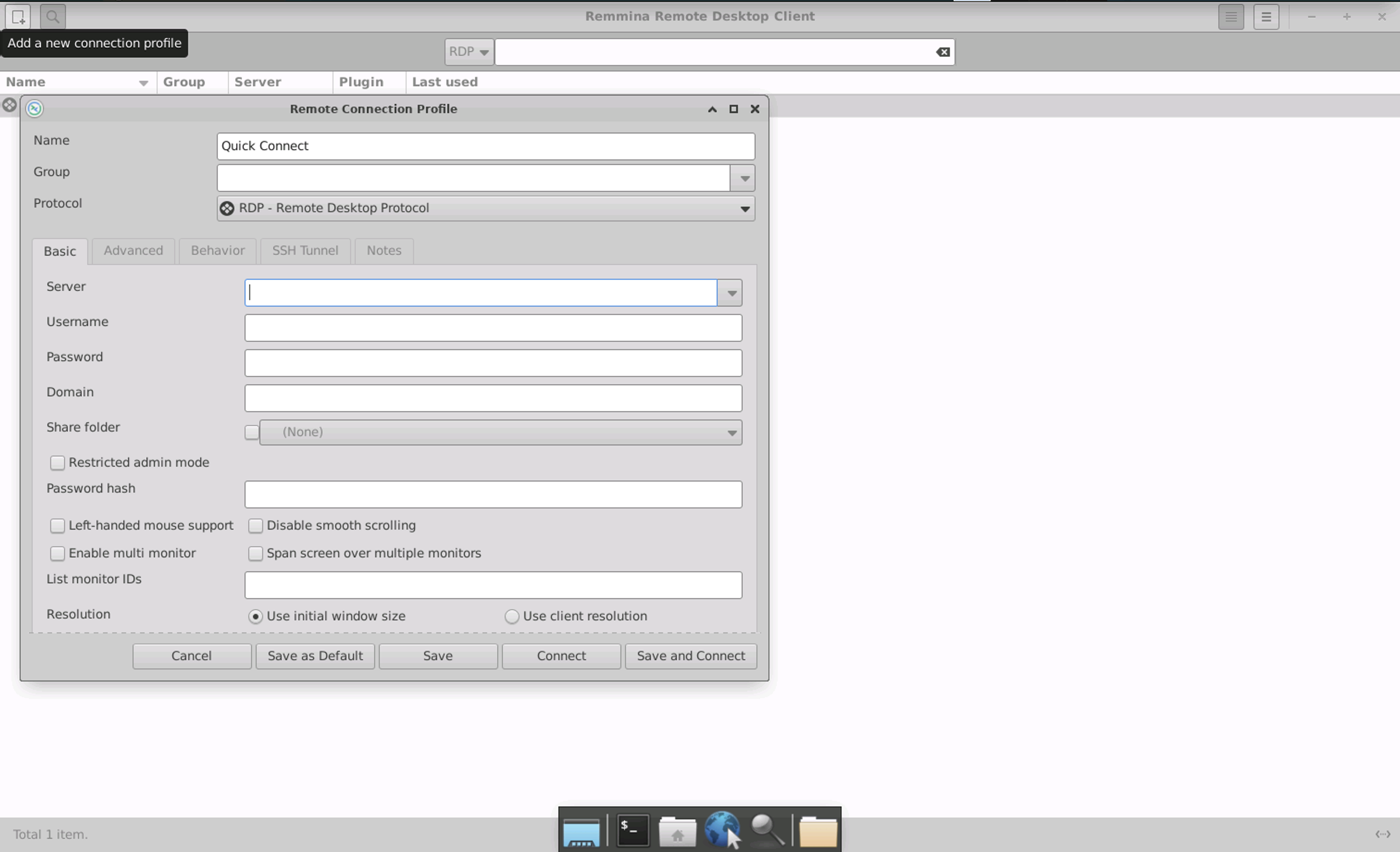Close the Remote Connection Profile dialog
The image size is (1400, 852).
(x=755, y=108)
